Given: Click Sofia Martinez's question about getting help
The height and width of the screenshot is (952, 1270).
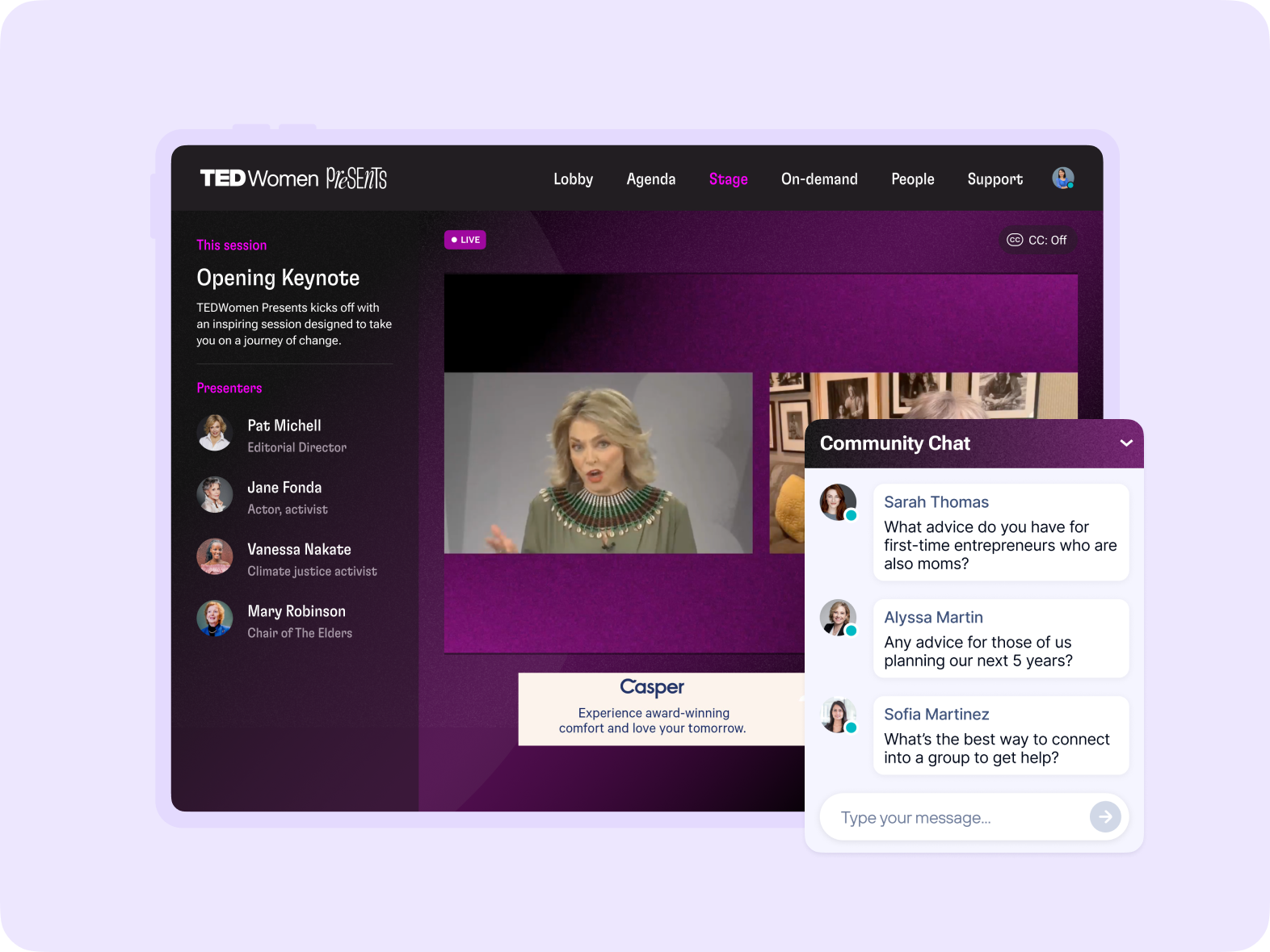Looking at the screenshot, I should 997,749.
